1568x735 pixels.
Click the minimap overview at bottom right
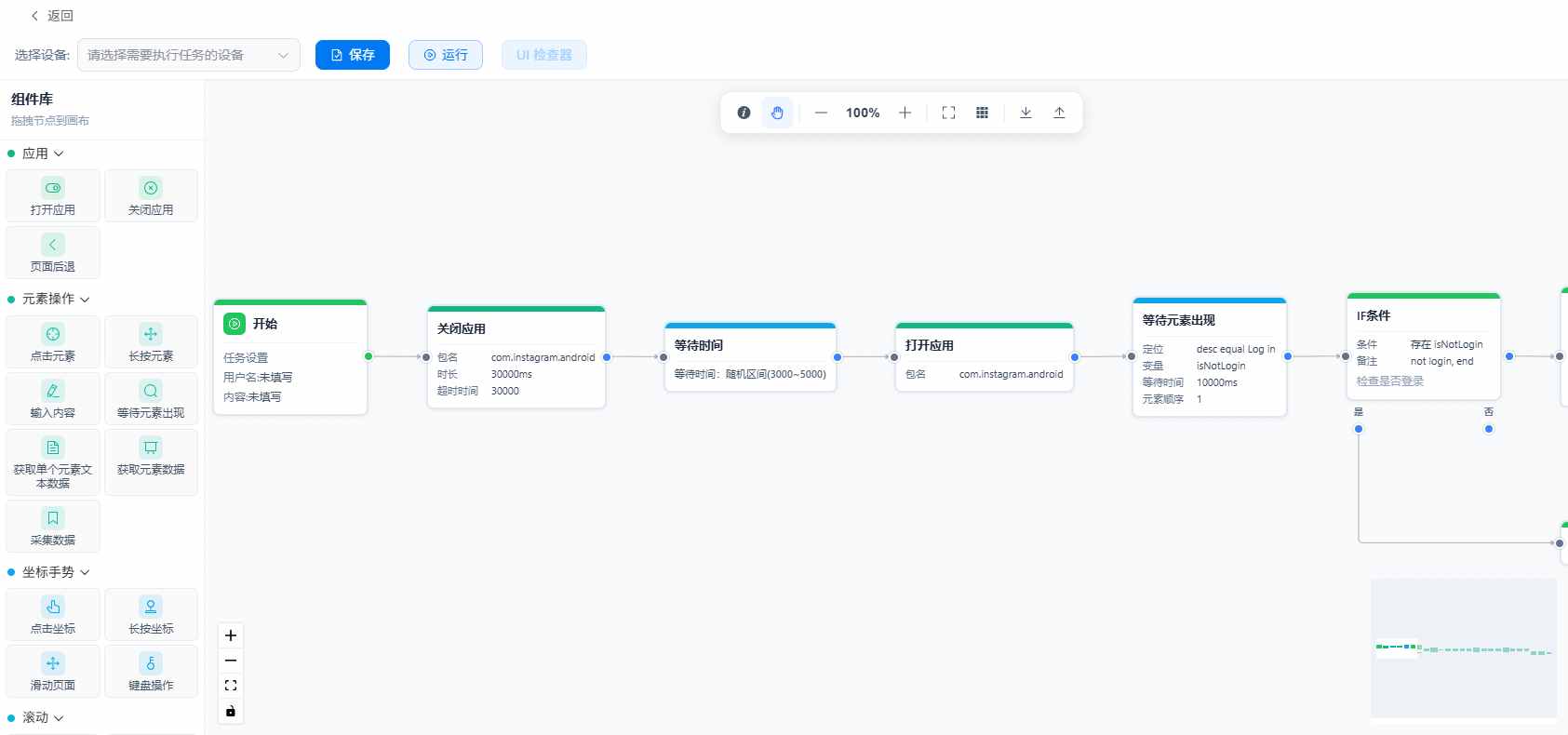coord(1464,648)
